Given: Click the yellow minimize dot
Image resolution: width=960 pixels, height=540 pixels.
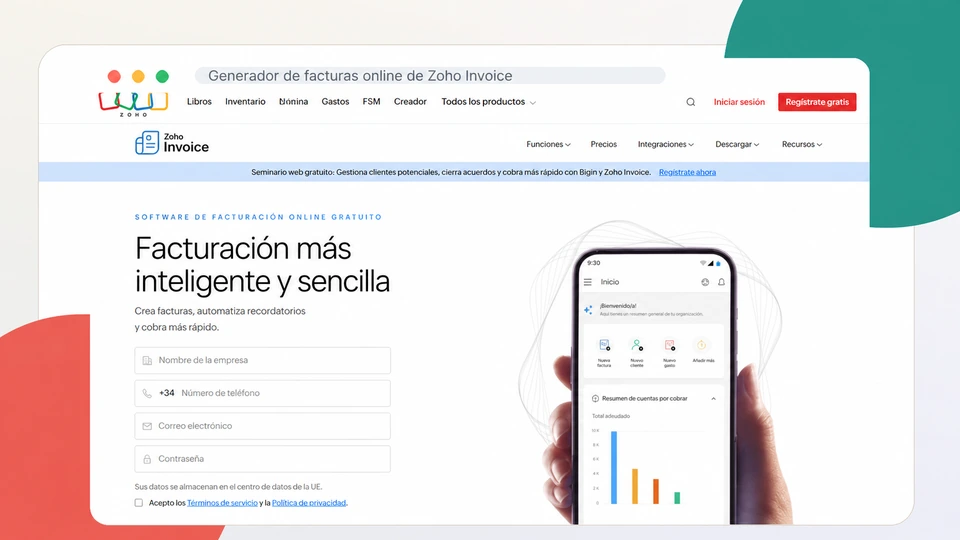Looking at the screenshot, I should 138,76.
